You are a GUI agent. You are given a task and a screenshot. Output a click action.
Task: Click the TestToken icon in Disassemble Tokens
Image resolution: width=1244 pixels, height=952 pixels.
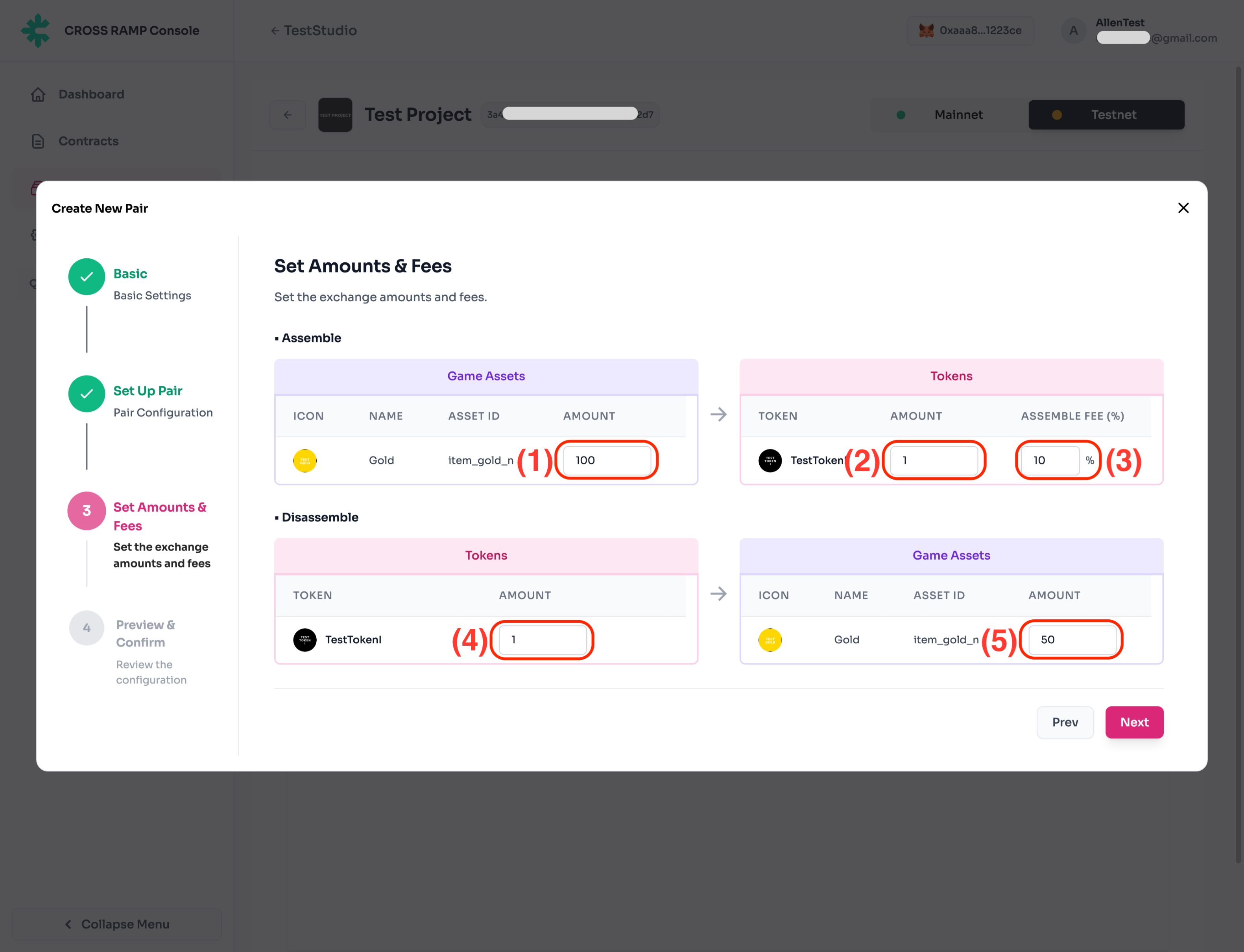[x=305, y=640]
